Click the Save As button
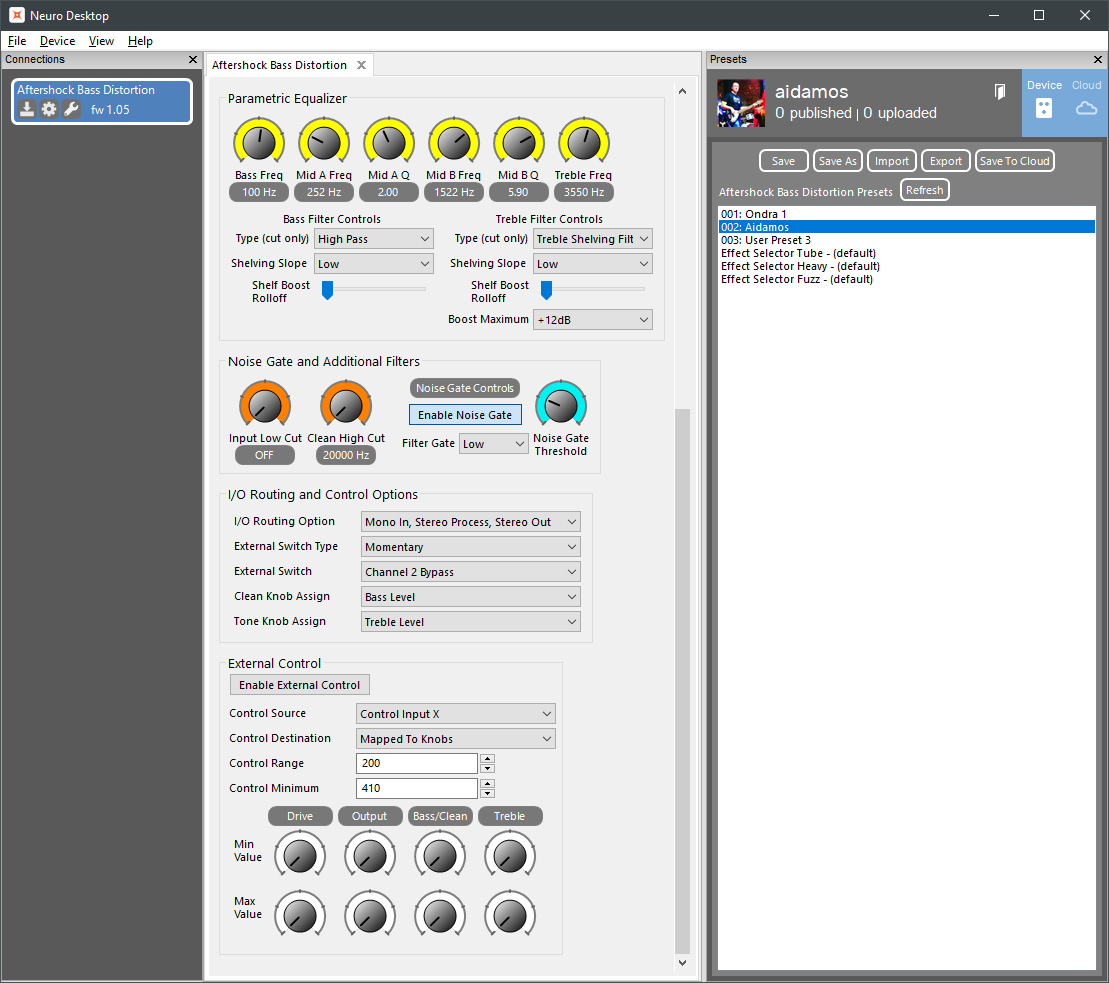This screenshot has height=983, width=1109. [837, 161]
